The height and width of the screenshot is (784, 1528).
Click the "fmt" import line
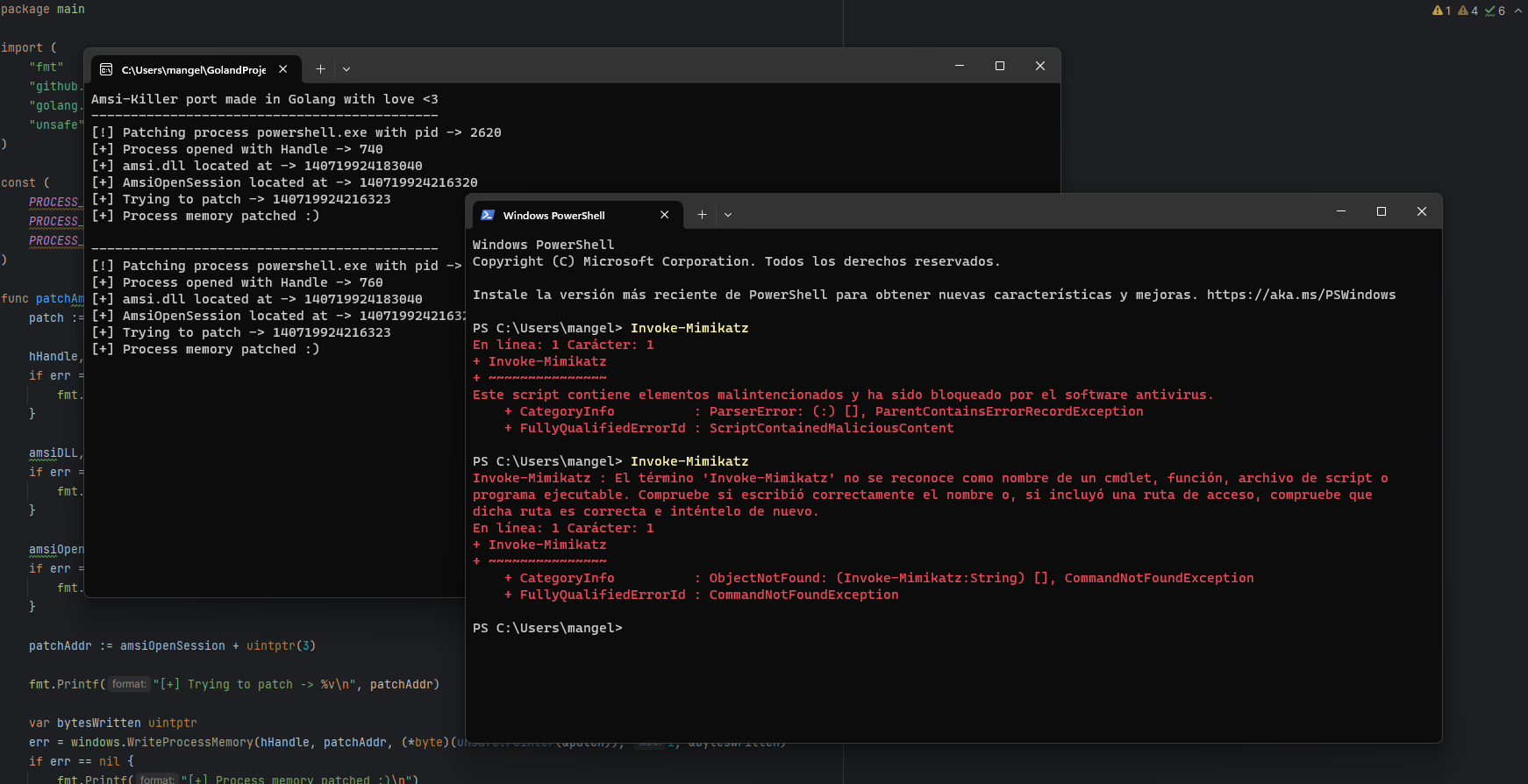pyautogui.click(x=46, y=67)
